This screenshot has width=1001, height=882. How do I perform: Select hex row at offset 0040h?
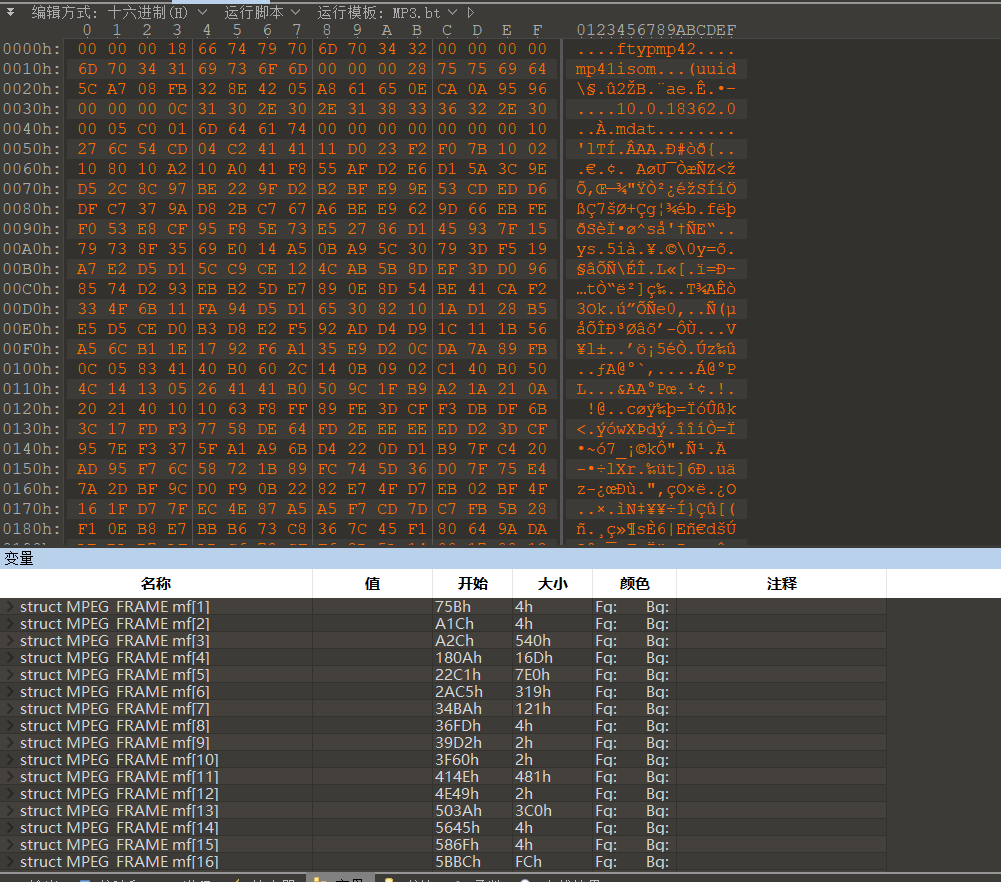tap(32, 129)
